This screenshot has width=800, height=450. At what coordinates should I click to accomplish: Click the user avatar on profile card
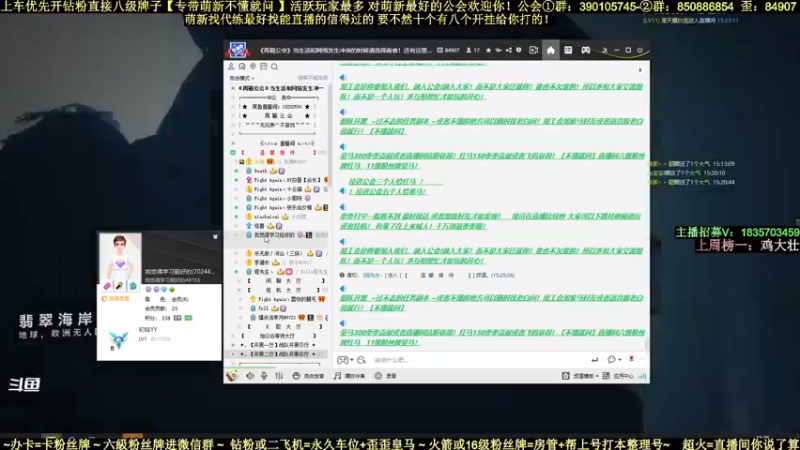pos(120,257)
